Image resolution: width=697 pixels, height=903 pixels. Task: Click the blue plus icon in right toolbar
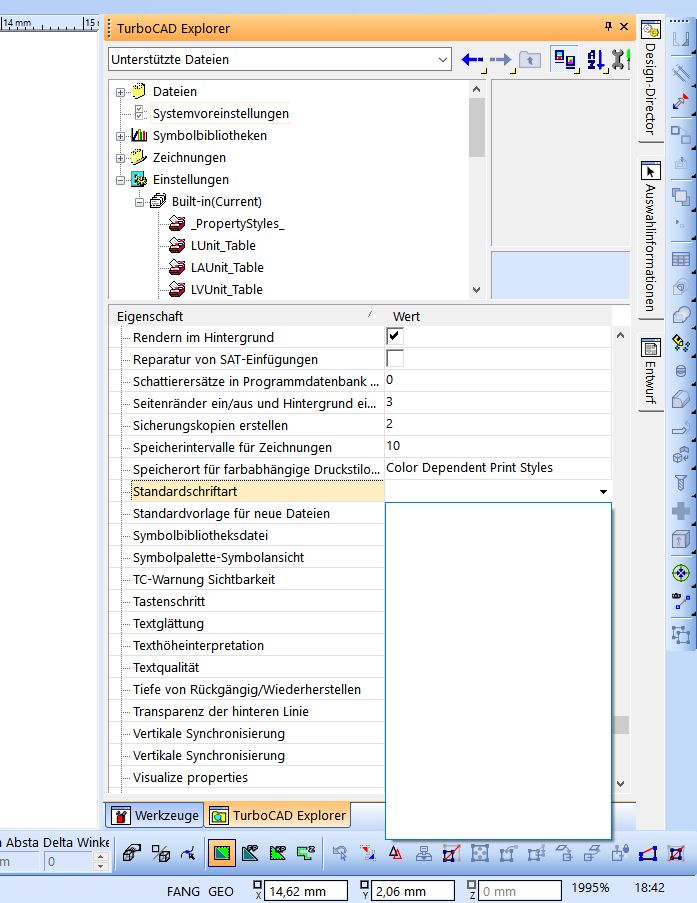681,511
